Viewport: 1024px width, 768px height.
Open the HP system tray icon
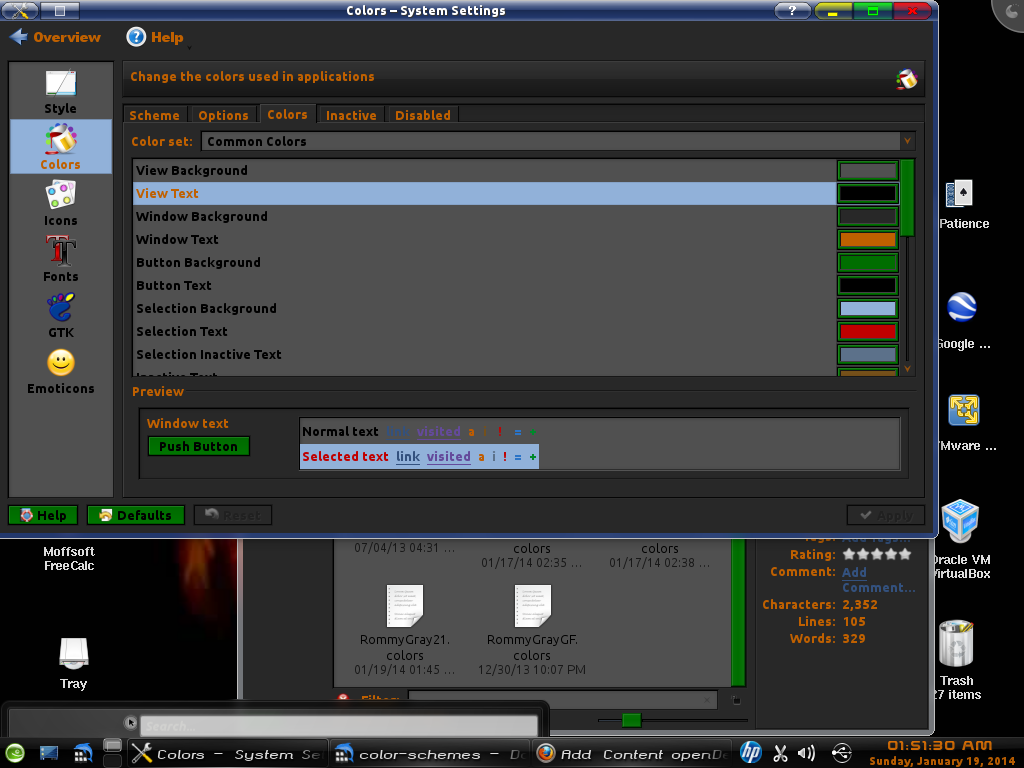click(750, 753)
